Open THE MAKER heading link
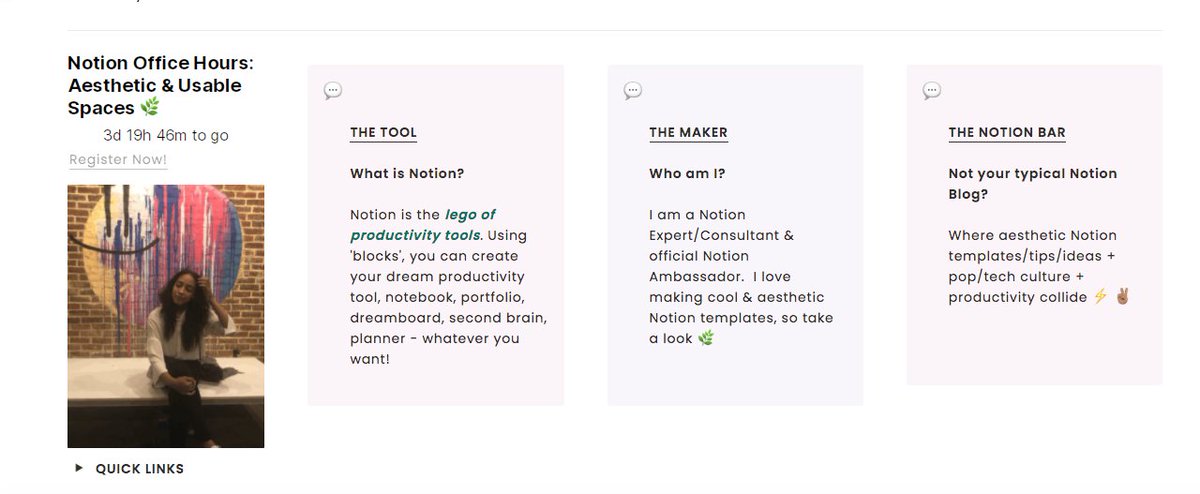The width and height of the screenshot is (1200, 494). coord(689,133)
